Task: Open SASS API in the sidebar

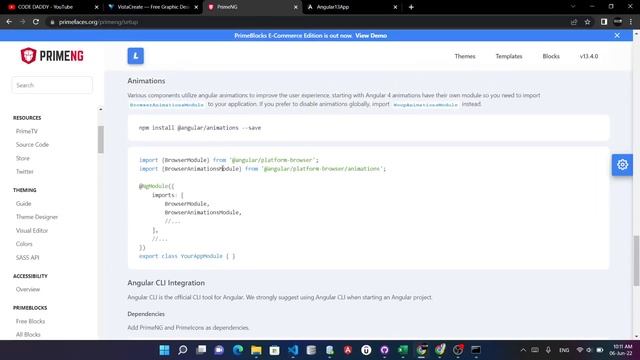Action: (x=27, y=258)
